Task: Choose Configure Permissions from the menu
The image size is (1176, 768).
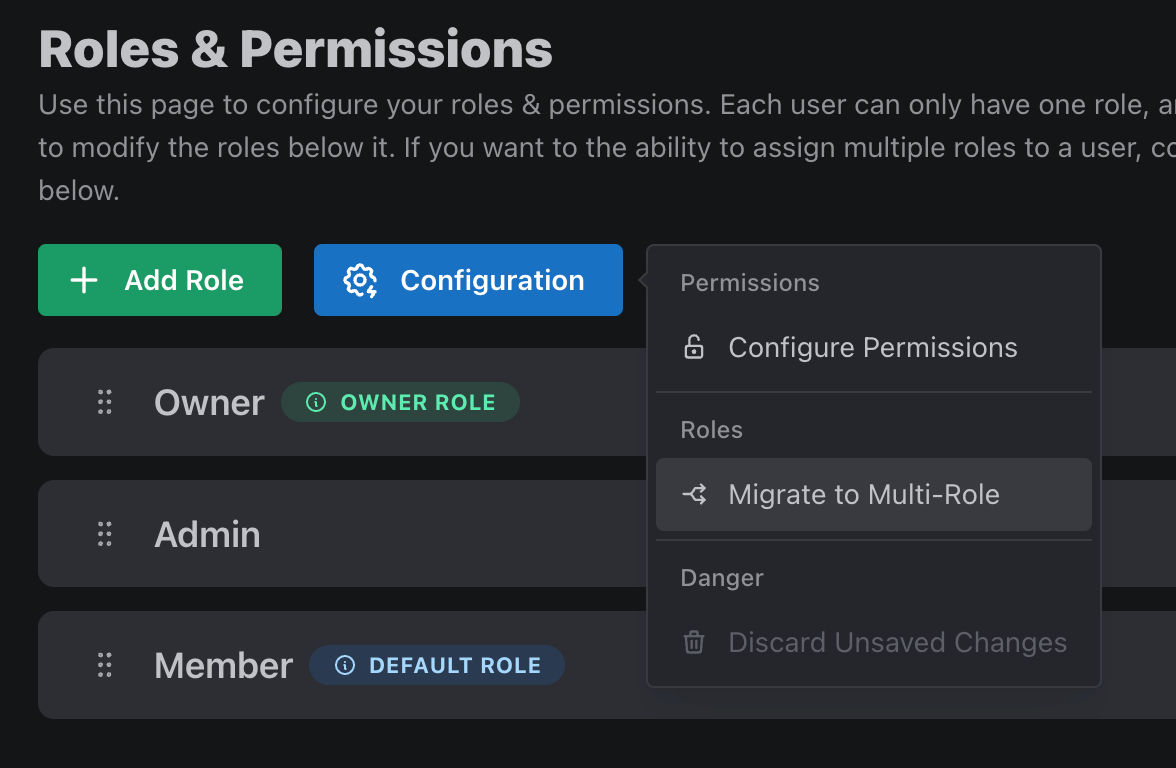Action: (872, 348)
